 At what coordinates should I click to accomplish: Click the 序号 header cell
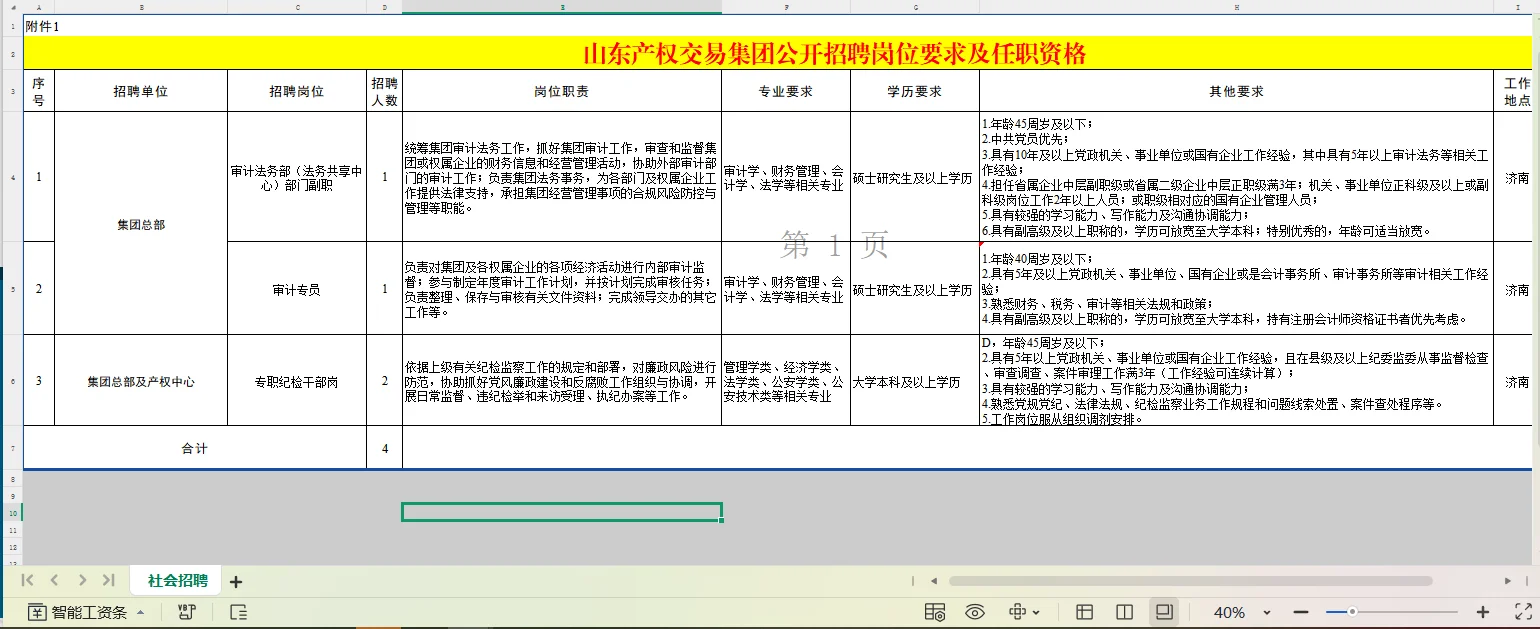[39, 91]
